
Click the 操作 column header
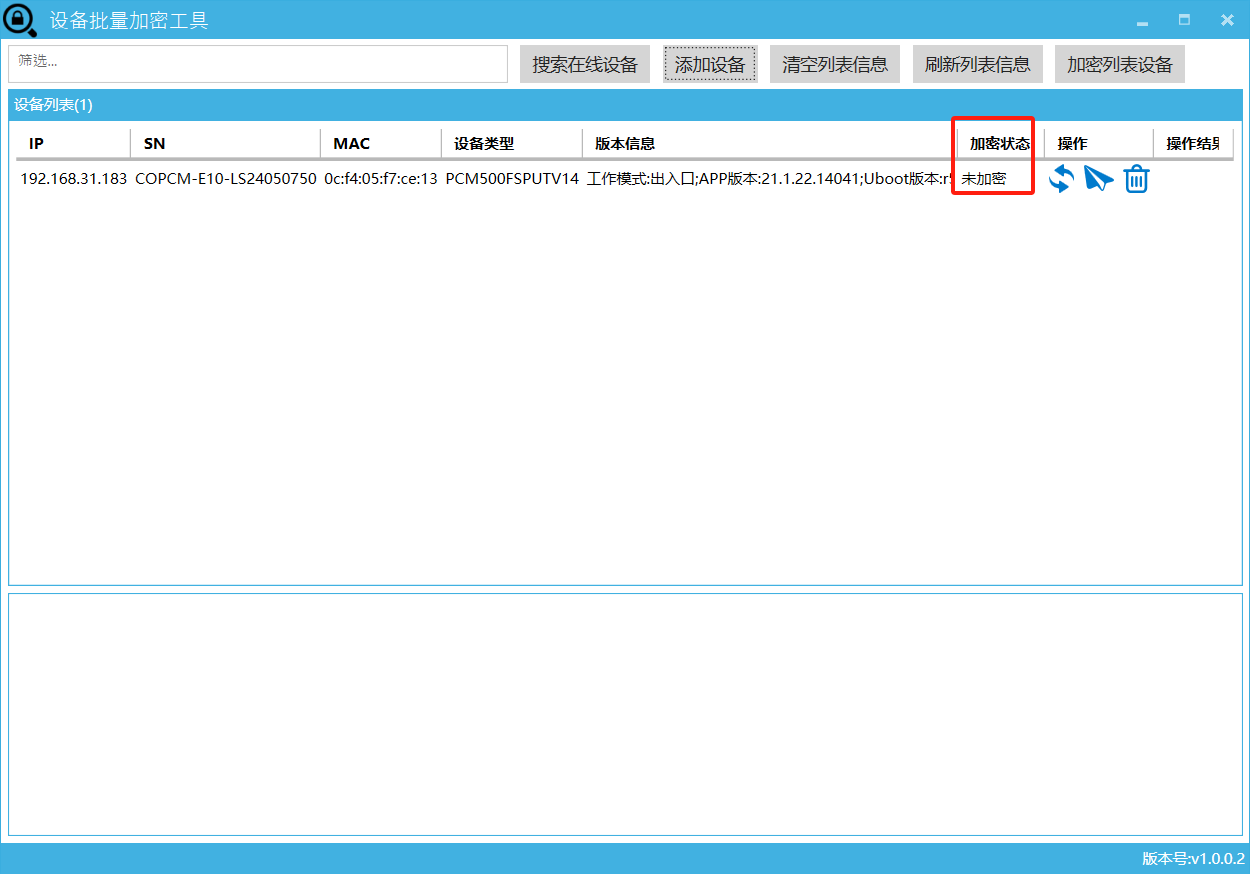(x=1099, y=144)
